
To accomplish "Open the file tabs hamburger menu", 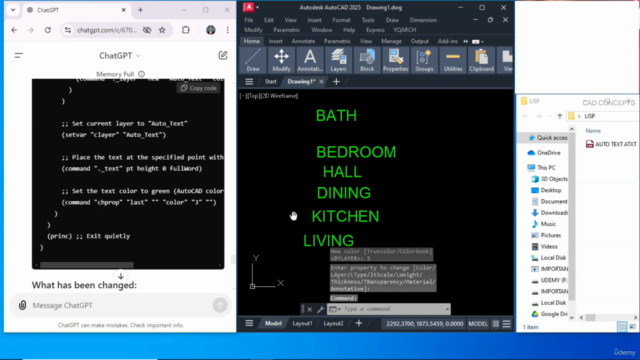I will click(x=249, y=82).
